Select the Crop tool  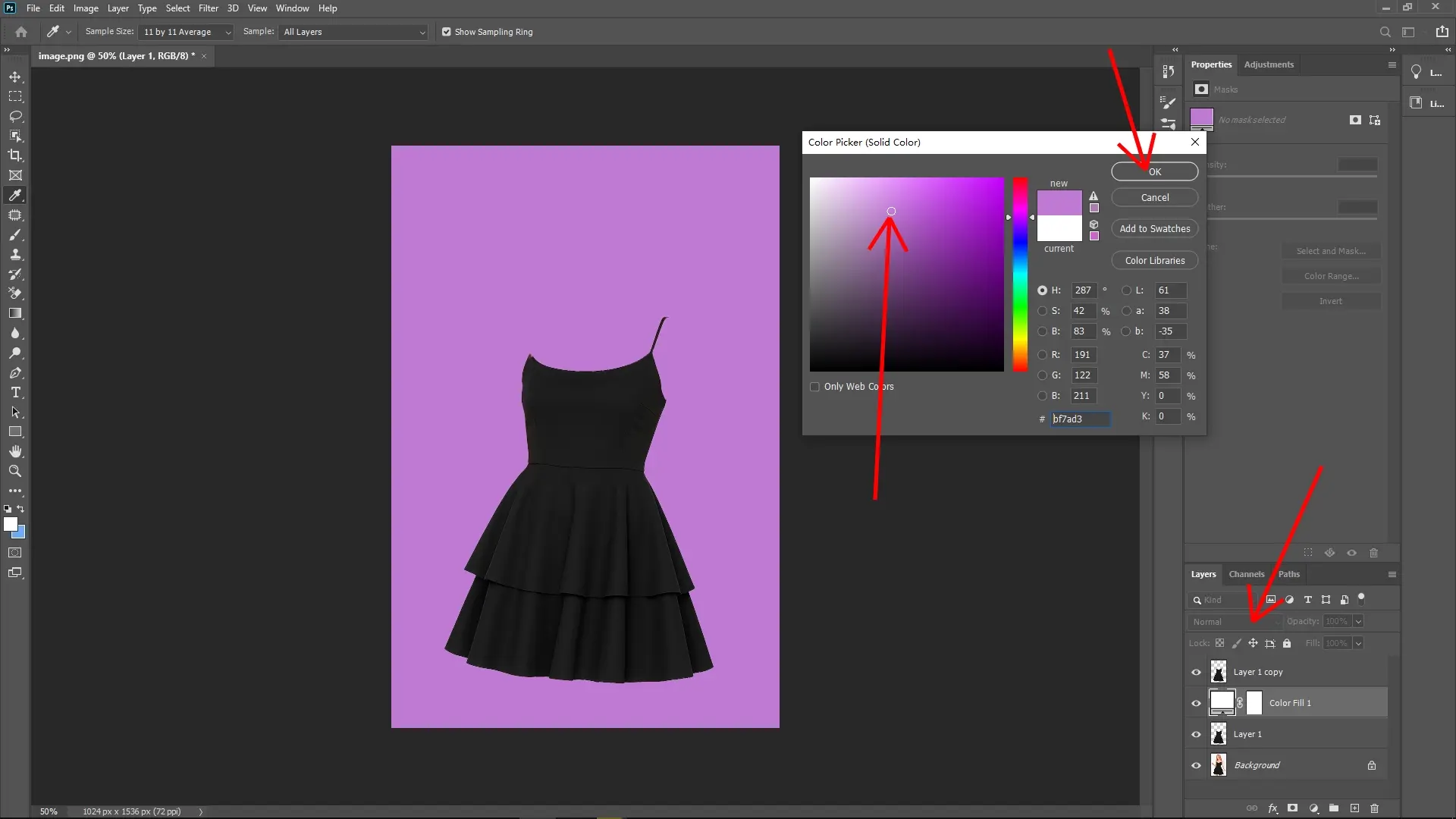[x=15, y=155]
